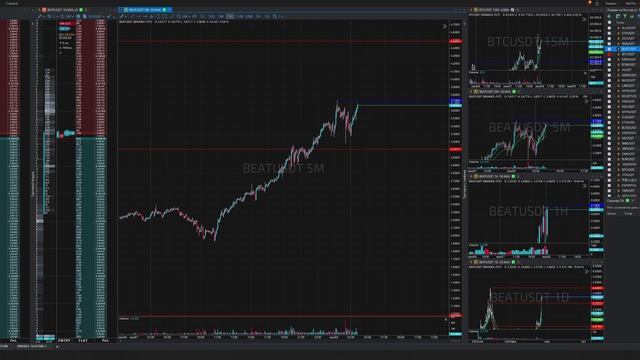Click the middle red horizontal level label on price axis
The height and width of the screenshot is (360, 640).
(456, 149)
